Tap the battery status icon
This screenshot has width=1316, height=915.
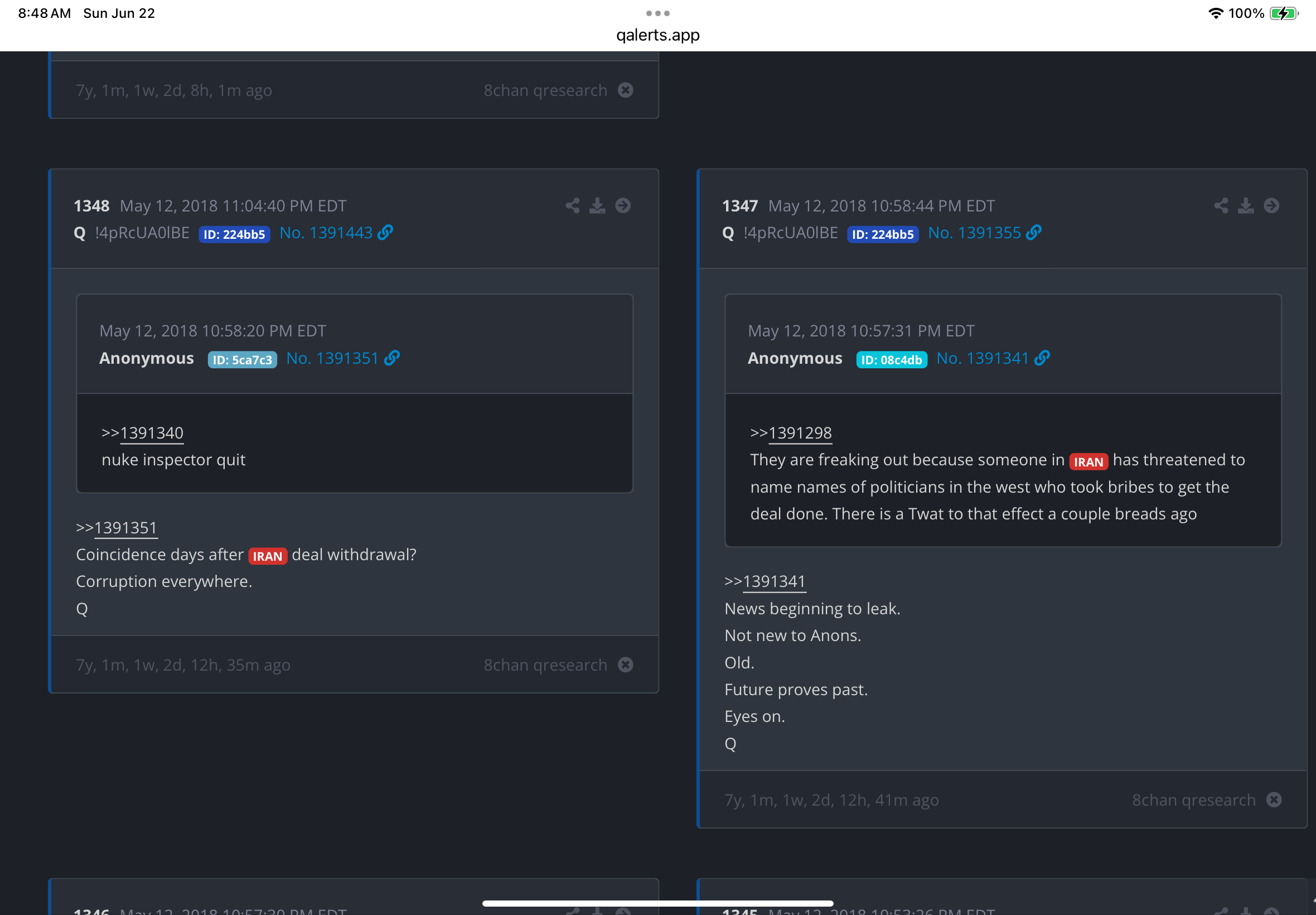1284,13
